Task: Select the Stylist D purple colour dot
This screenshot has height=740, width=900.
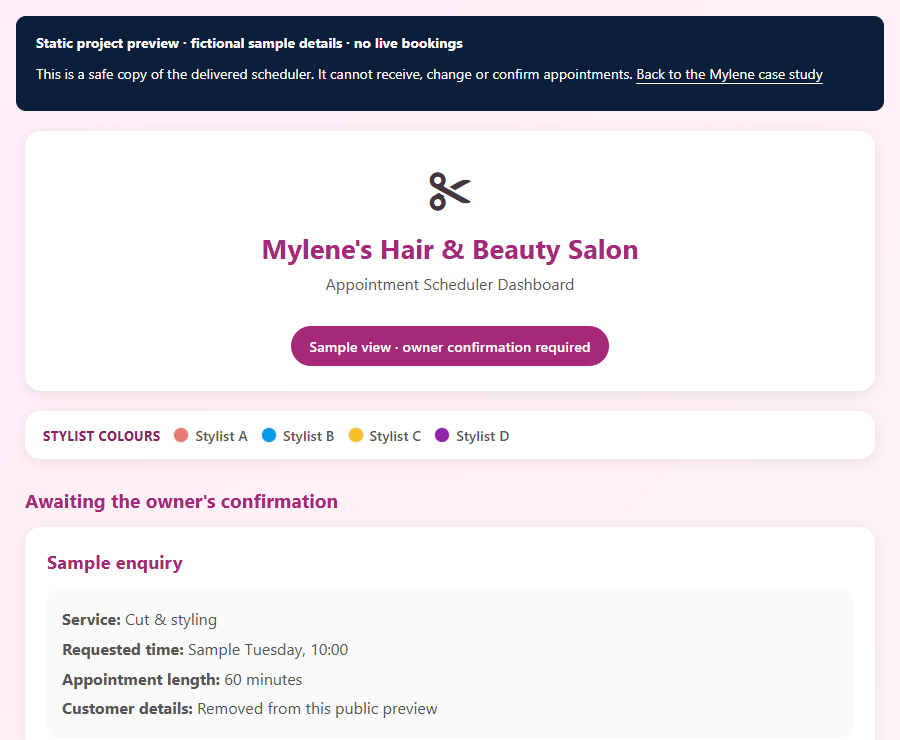Action: coord(442,435)
